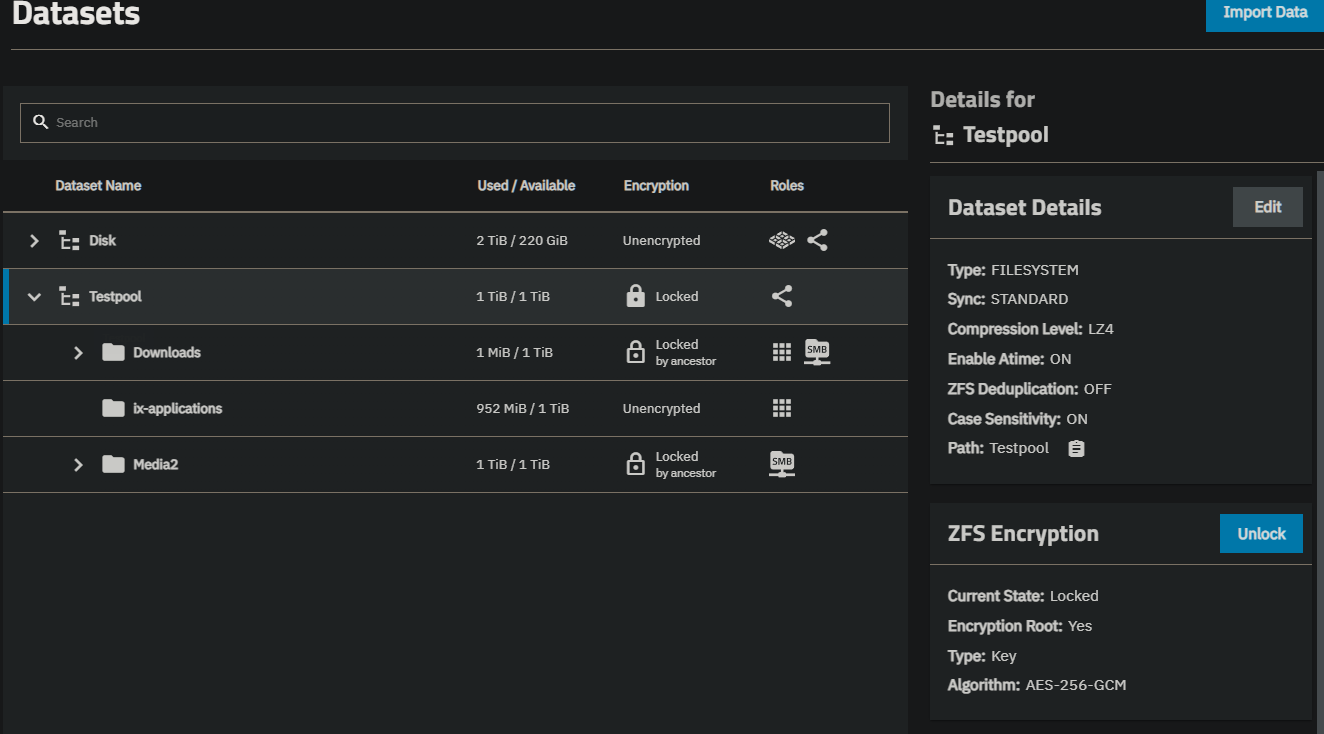Click the SMB share icon in Downloads row
This screenshot has height=734, width=1324.
pos(817,352)
